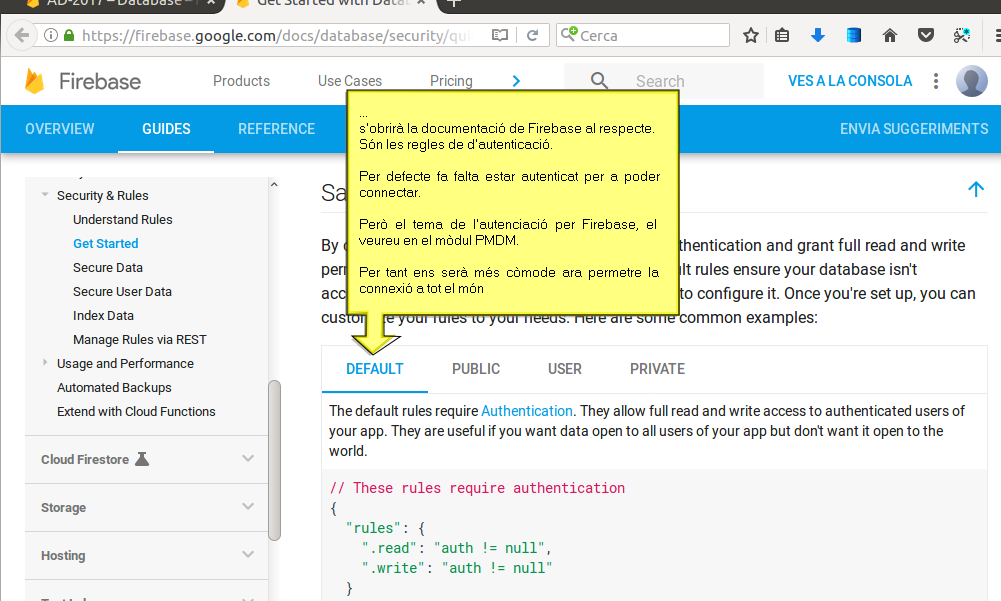The width and height of the screenshot is (1001, 601).
Task: Click the Firebase wordmark text
Action: pos(100,82)
